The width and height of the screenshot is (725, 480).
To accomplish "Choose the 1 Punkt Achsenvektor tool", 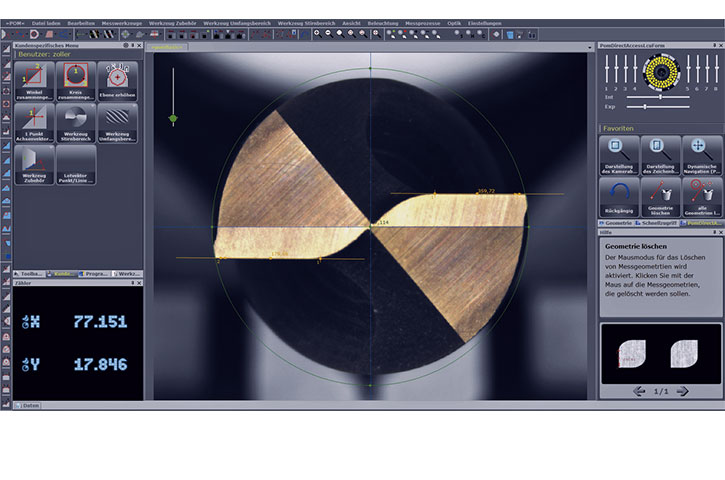I will (x=33, y=123).
